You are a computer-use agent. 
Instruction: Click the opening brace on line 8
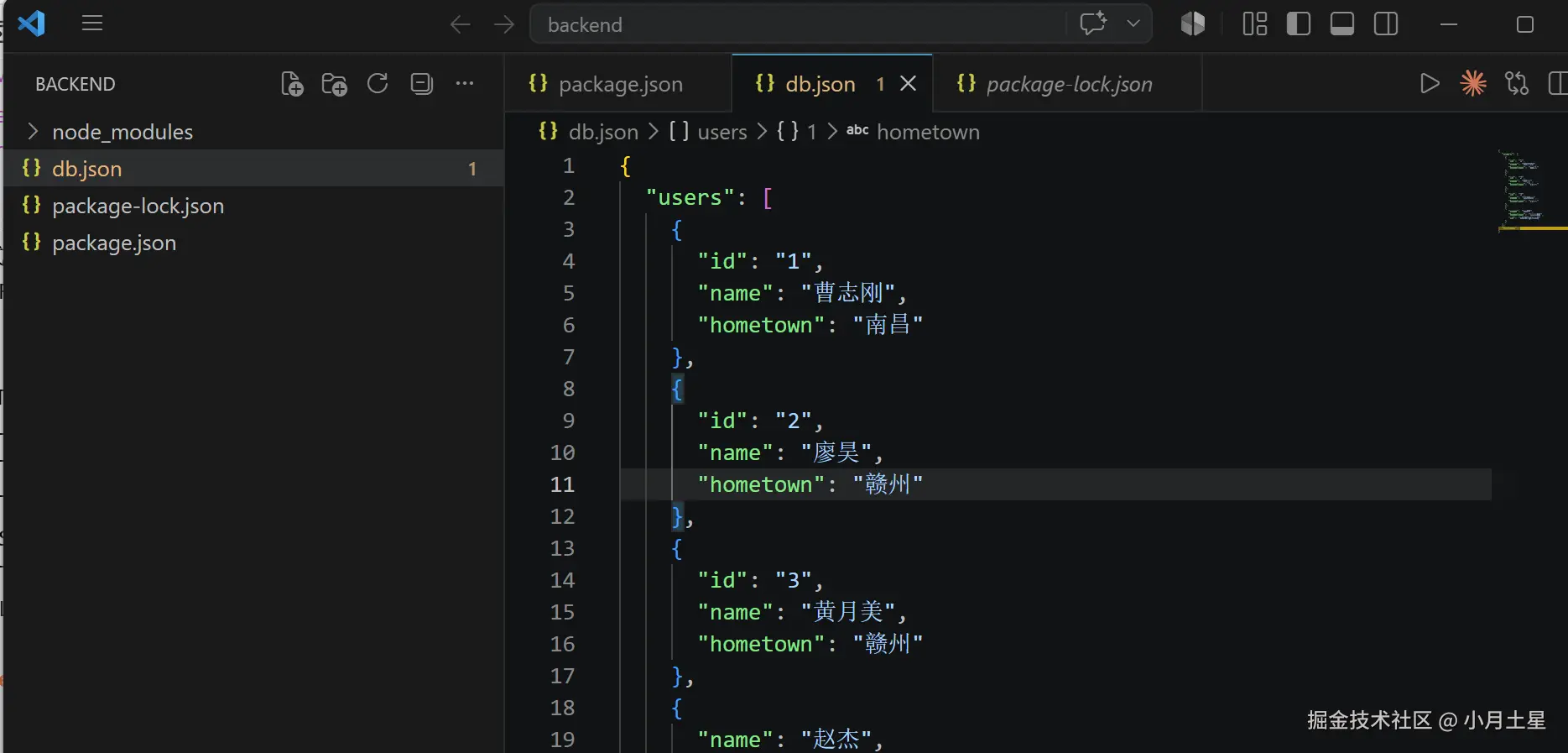pos(677,389)
